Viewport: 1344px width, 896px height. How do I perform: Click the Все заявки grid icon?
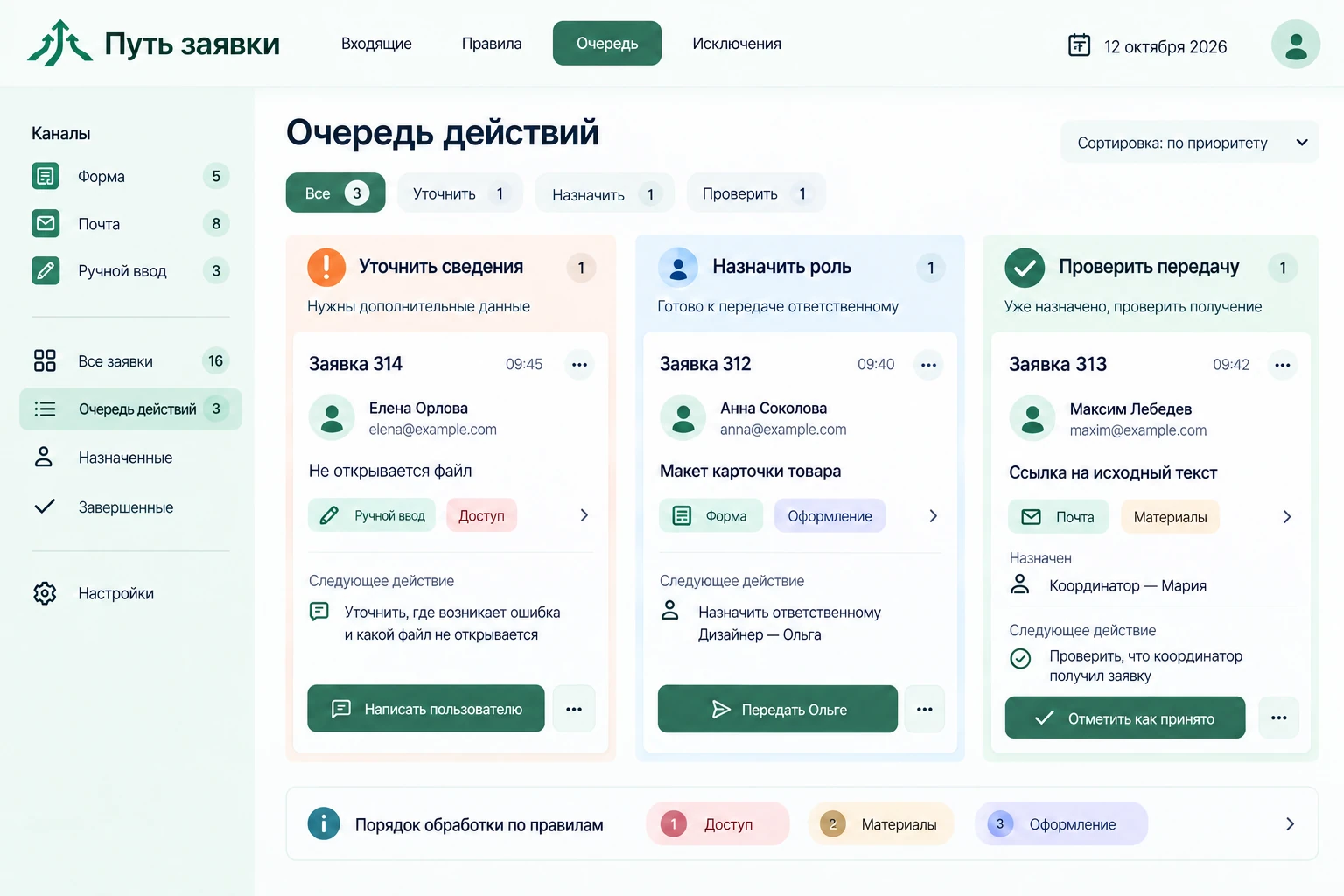coord(45,360)
